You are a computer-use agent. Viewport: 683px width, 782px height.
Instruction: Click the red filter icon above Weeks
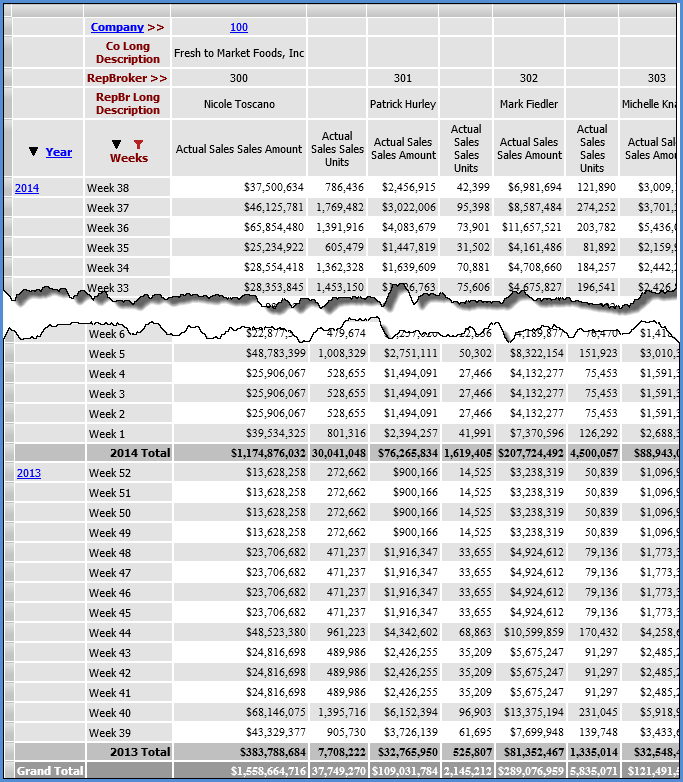pos(138,144)
